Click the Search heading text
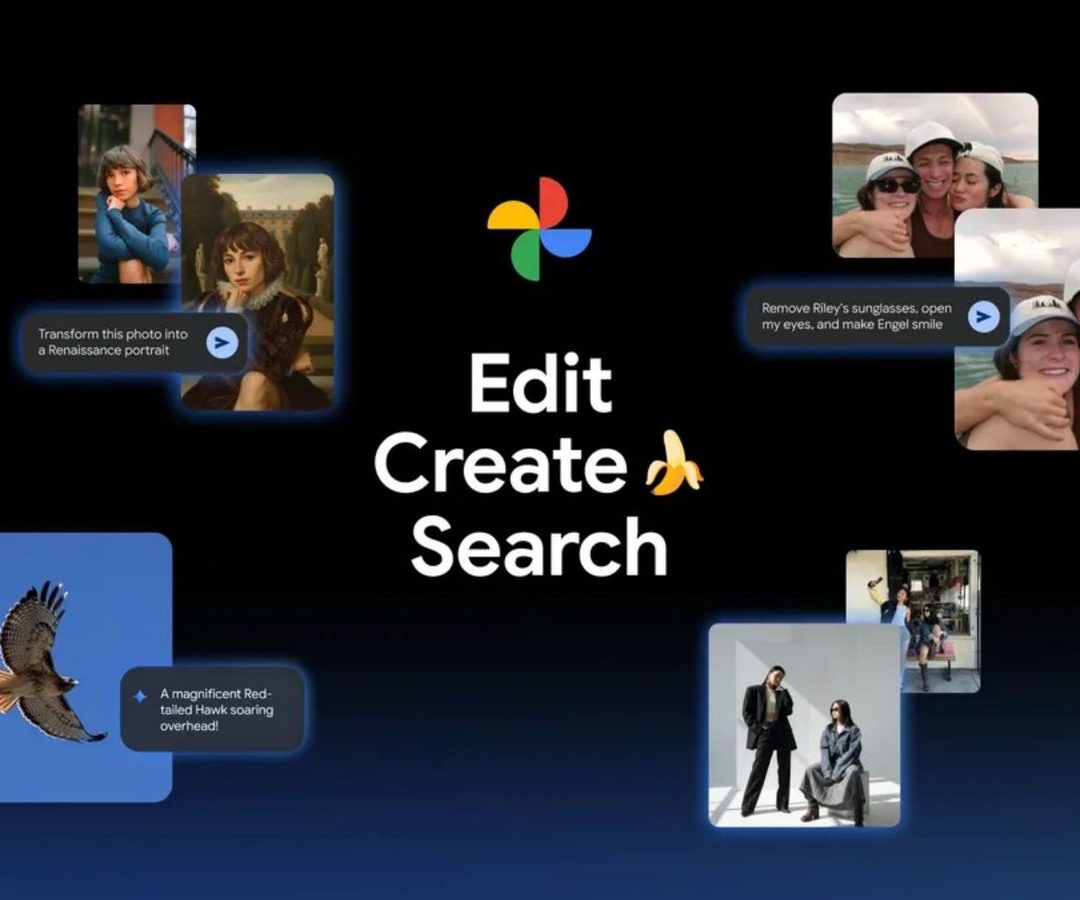 pyautogui.click(x=539, y=548)
